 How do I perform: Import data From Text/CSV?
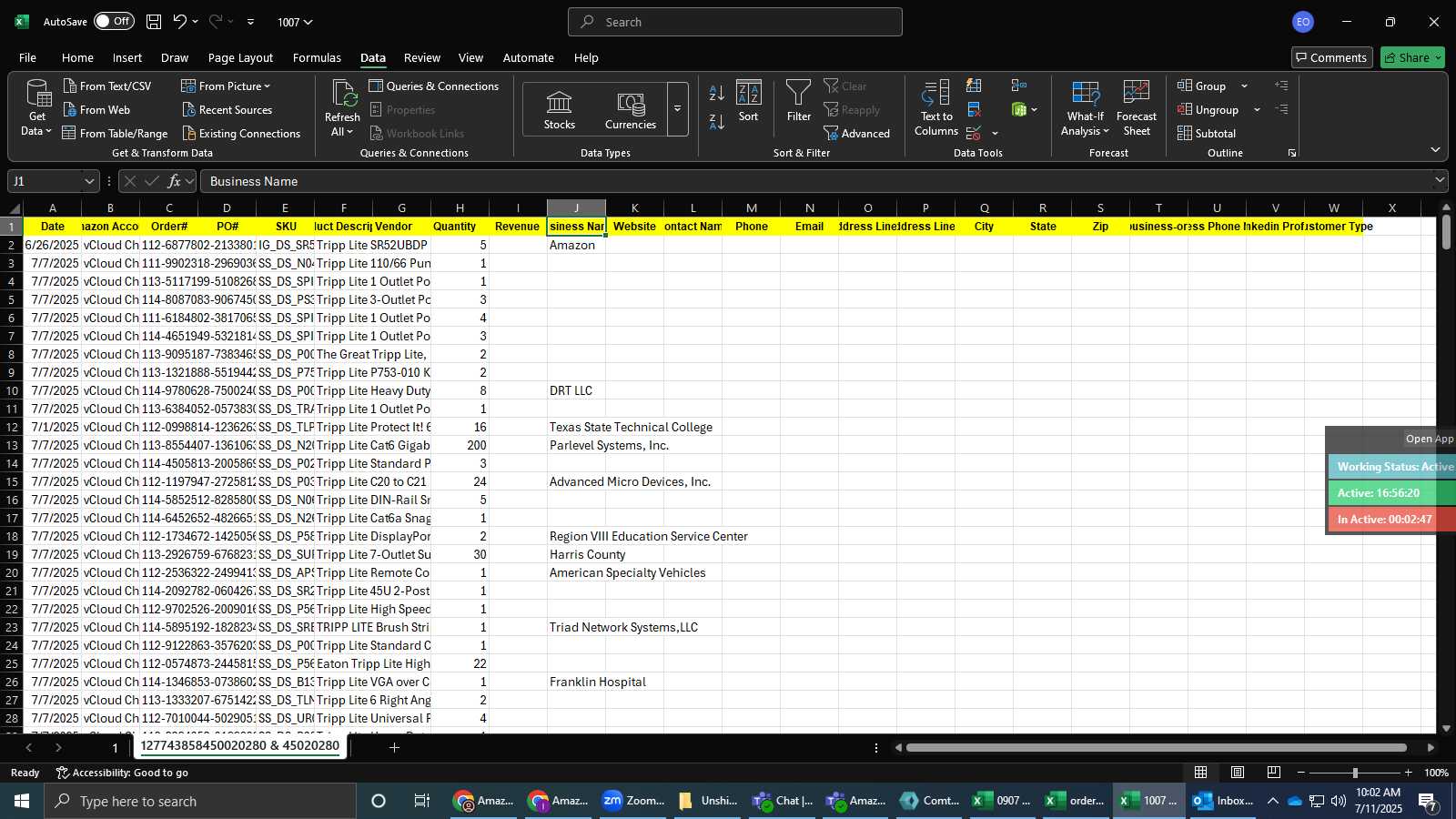pyautogui.click(x=106, y=86)
